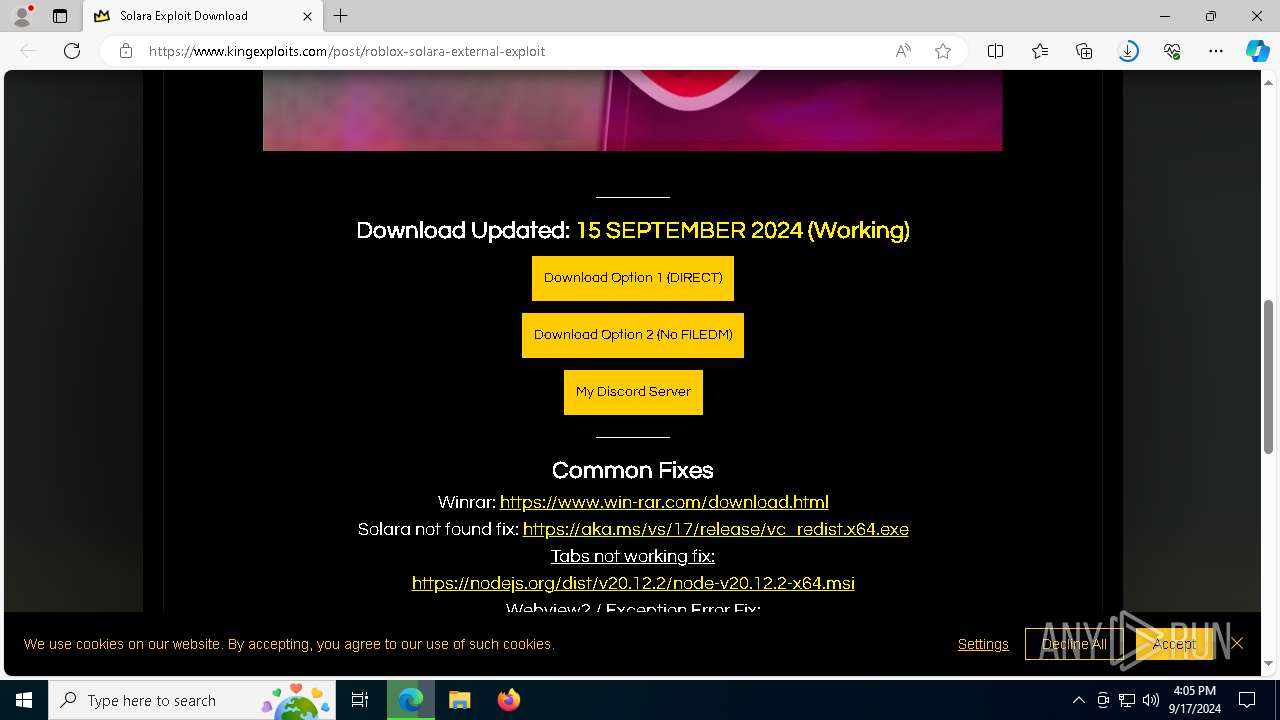This screenshot has width=1280, height=720.
Task: Open the Read aloud feature
Action: pos(903,51)
